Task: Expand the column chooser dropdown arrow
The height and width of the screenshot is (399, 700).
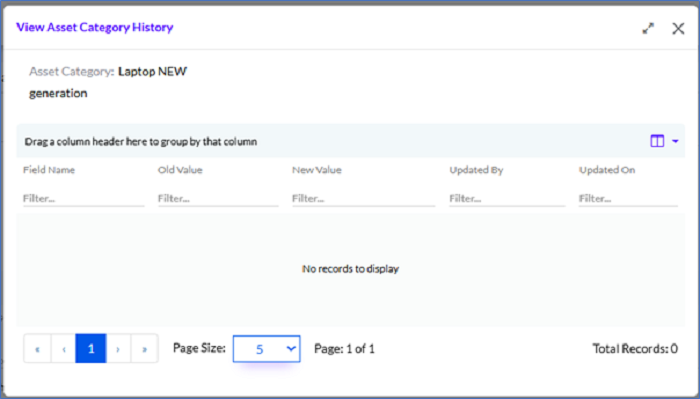Action: pyautogui.click(x=675, y=141)
